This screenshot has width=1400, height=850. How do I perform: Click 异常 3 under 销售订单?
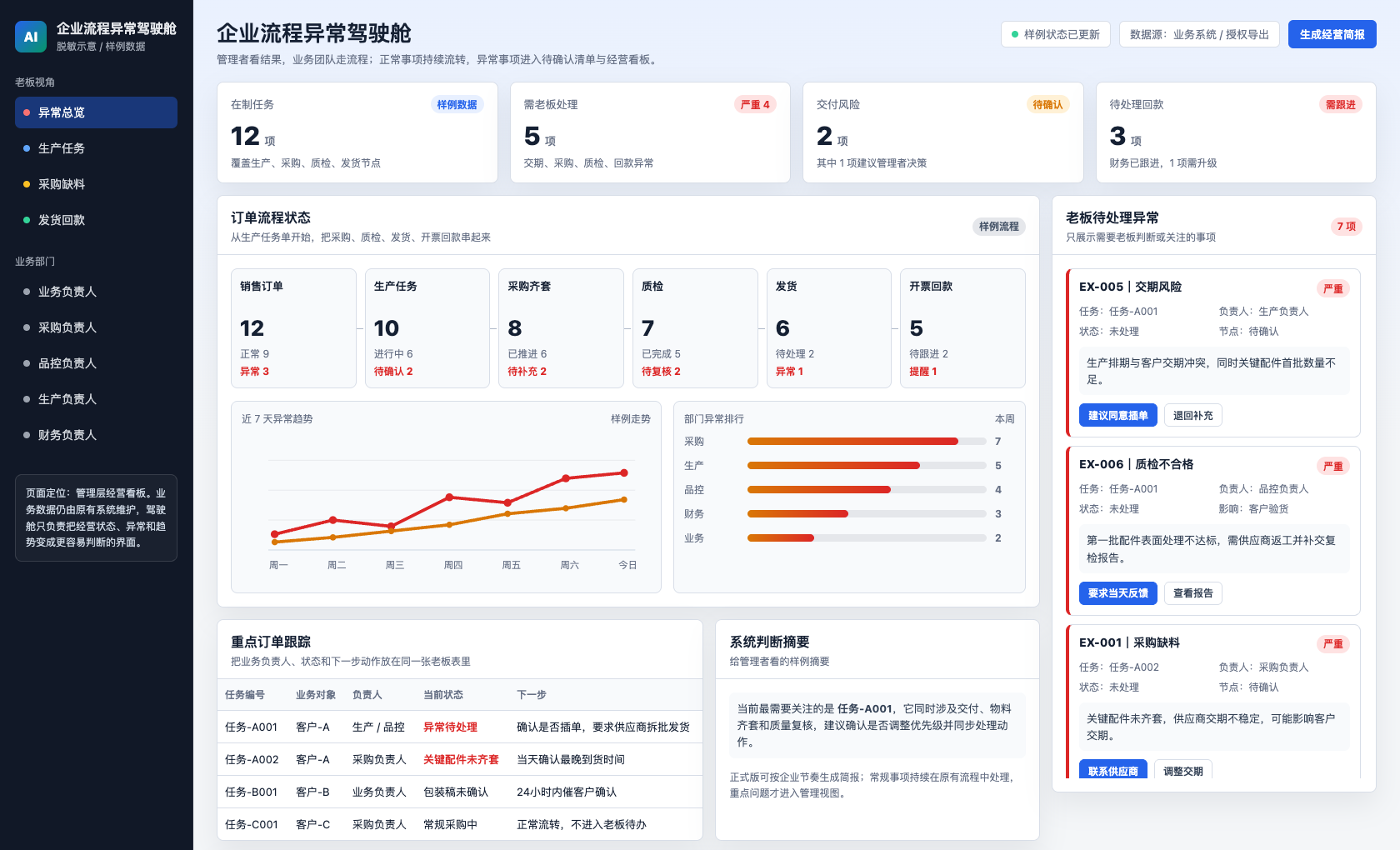click(254, 372)
